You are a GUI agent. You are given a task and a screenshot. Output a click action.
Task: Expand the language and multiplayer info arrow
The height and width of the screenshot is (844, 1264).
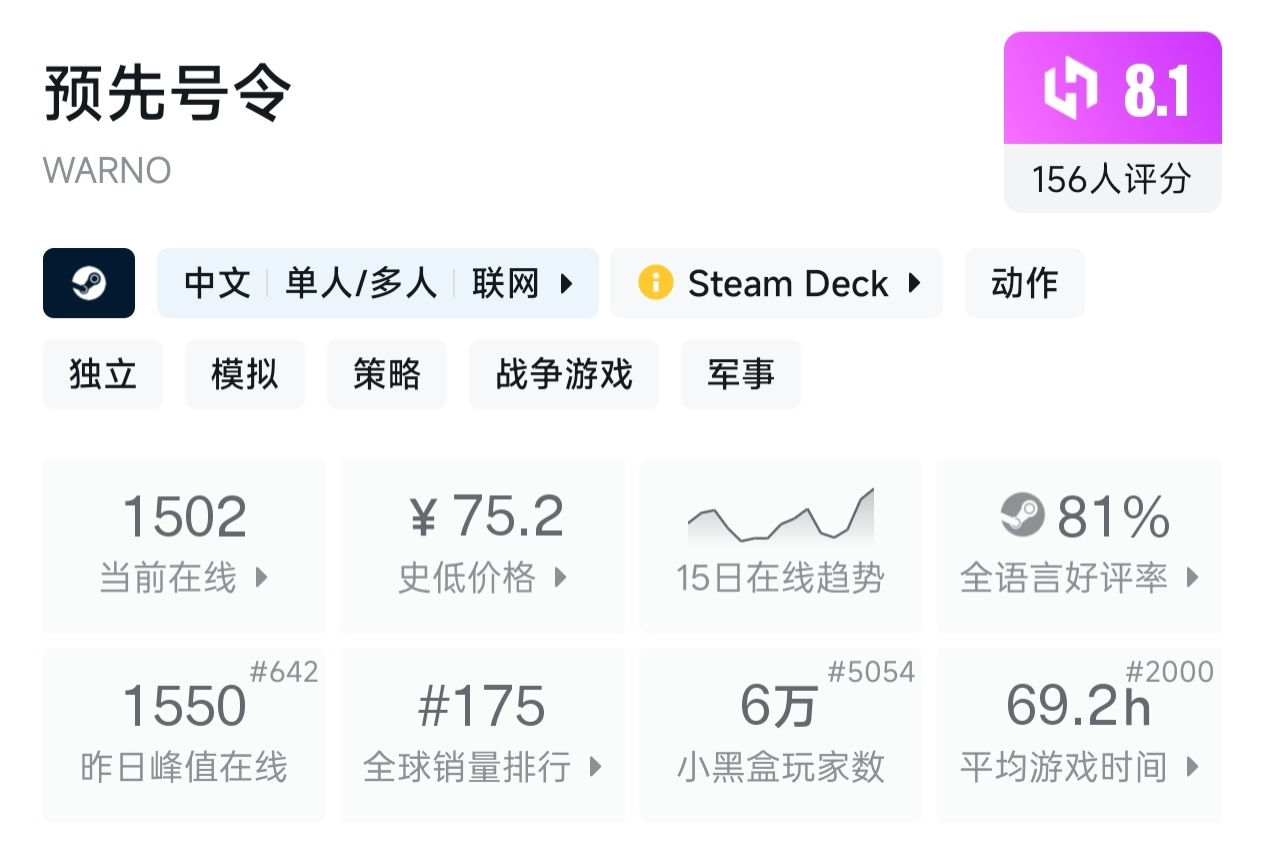(x=566, y=283)
